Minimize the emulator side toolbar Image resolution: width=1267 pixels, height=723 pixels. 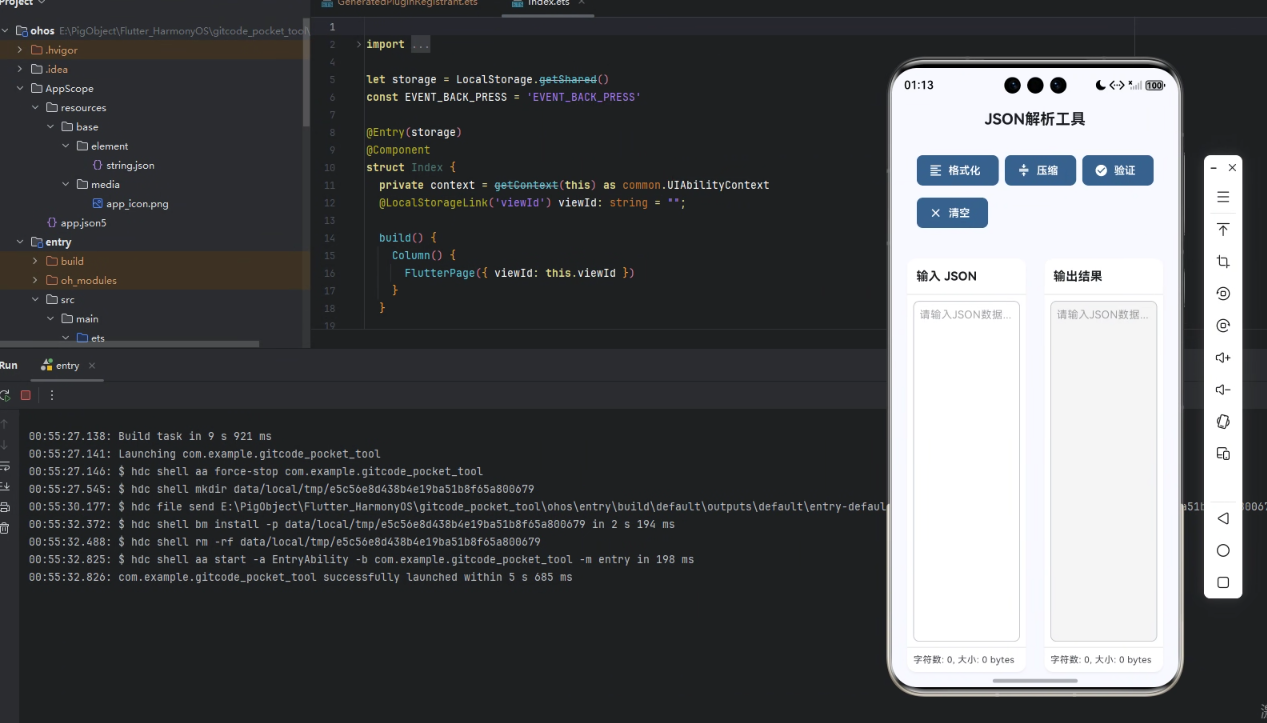coord(1214,168)
